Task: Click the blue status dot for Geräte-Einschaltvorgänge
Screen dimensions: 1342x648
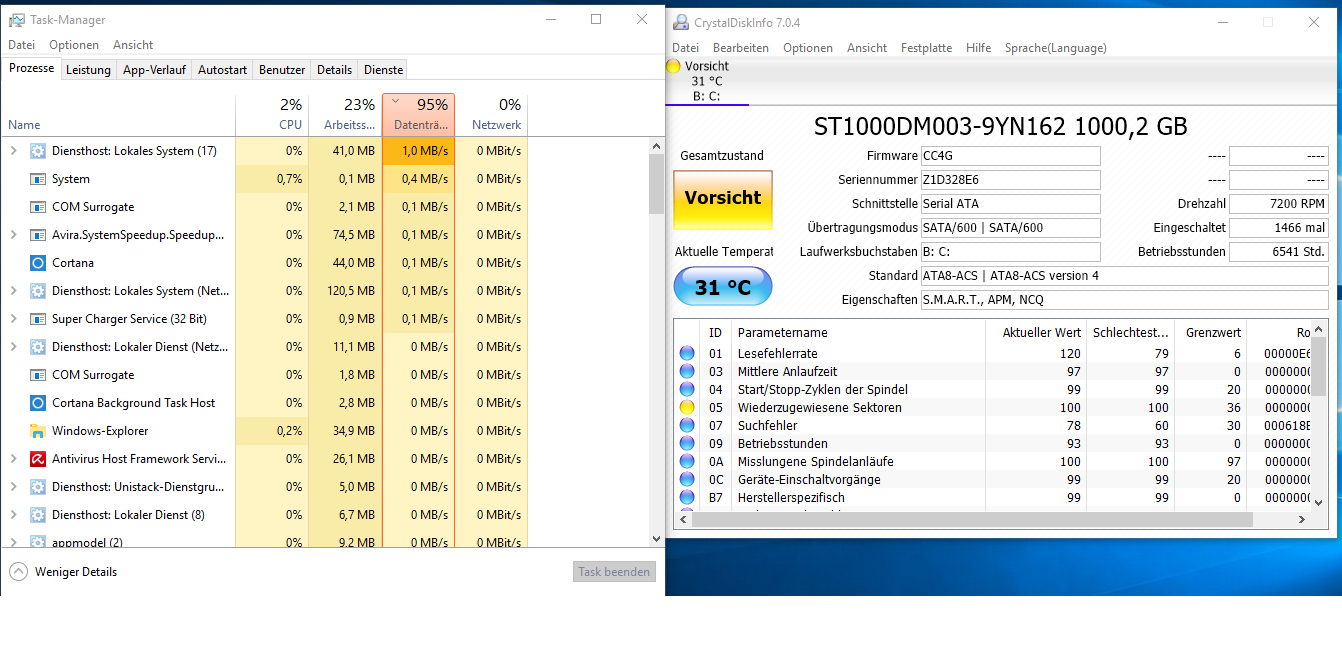Action: coord(687,479)
